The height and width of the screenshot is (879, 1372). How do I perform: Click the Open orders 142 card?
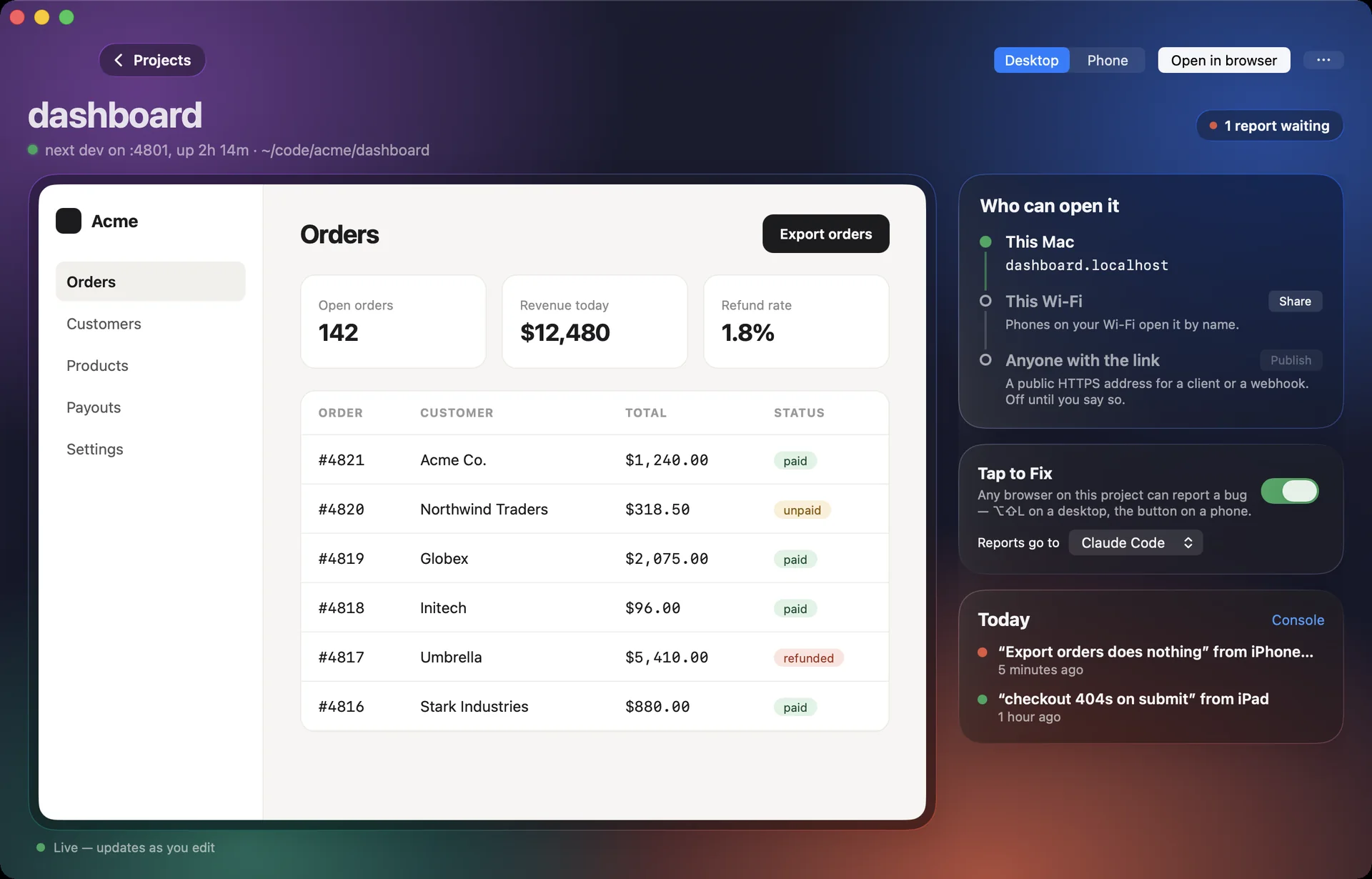click(x=393, y=322)
